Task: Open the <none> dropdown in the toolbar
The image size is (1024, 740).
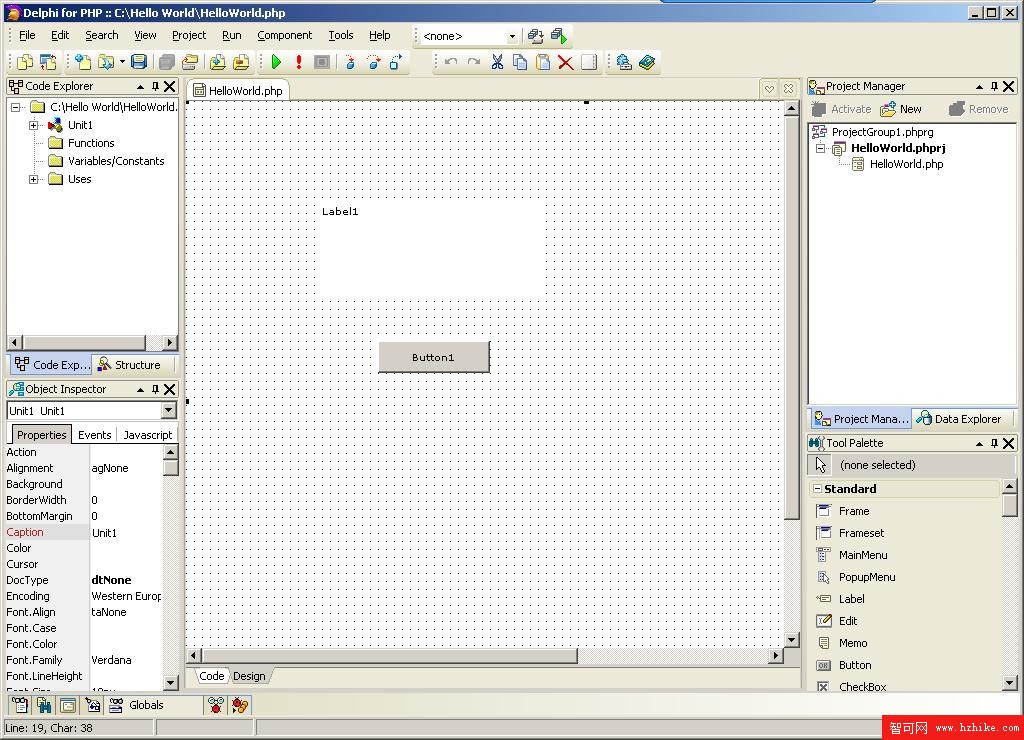Action: (x=512, y=36)
